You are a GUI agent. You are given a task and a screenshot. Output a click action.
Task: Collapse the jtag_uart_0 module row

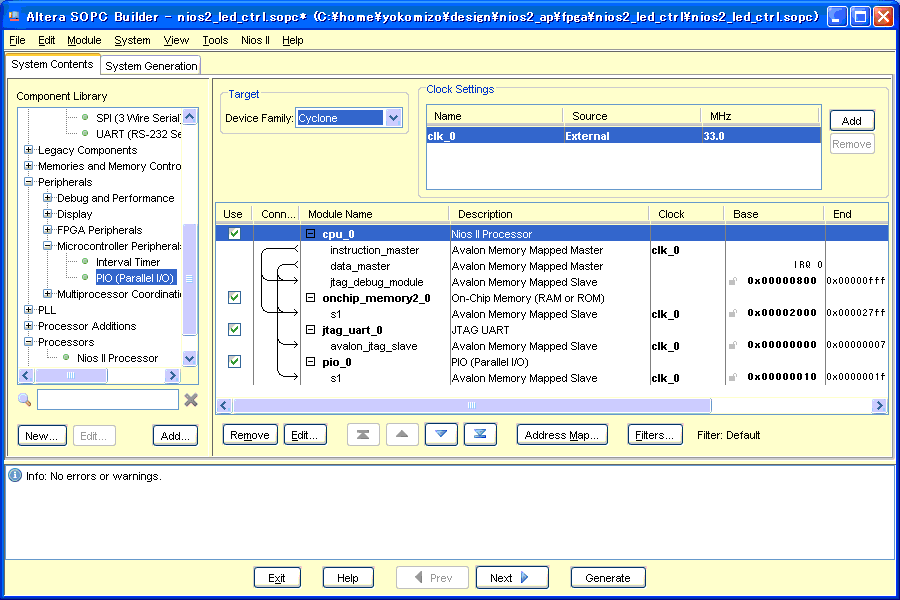(x=311, y=330)
